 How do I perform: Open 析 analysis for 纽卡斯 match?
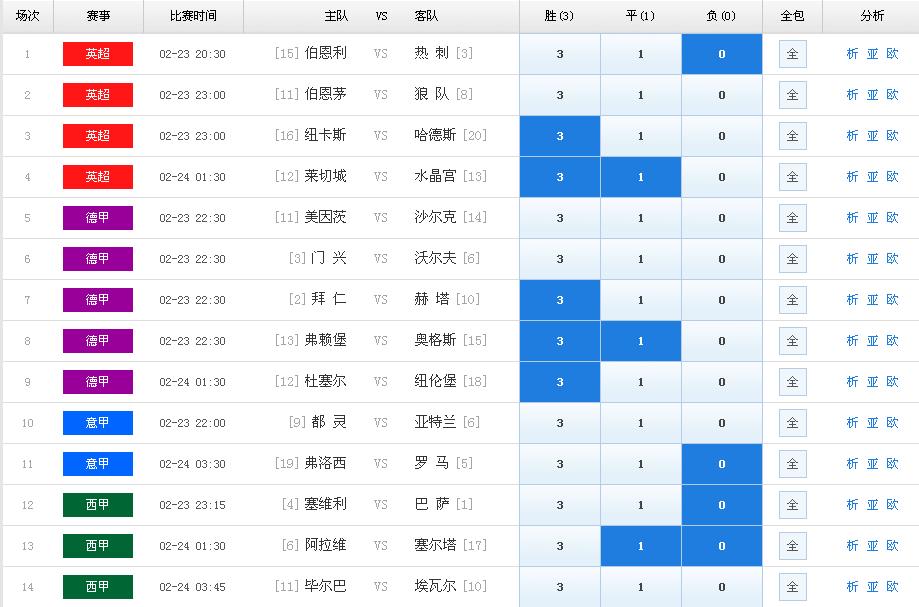pos(853,136)
